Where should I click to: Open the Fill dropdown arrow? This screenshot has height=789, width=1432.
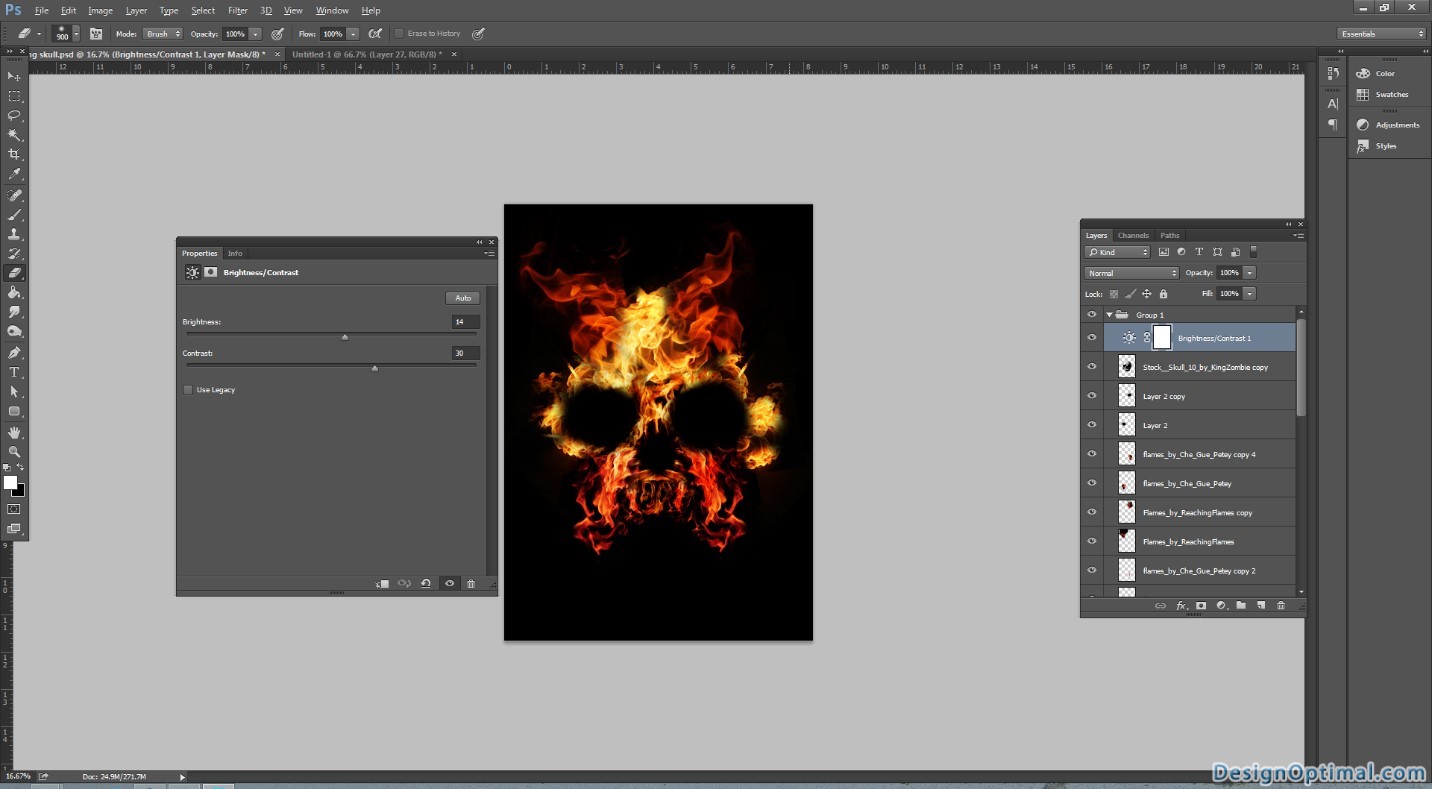click(x=1250, y=294)
